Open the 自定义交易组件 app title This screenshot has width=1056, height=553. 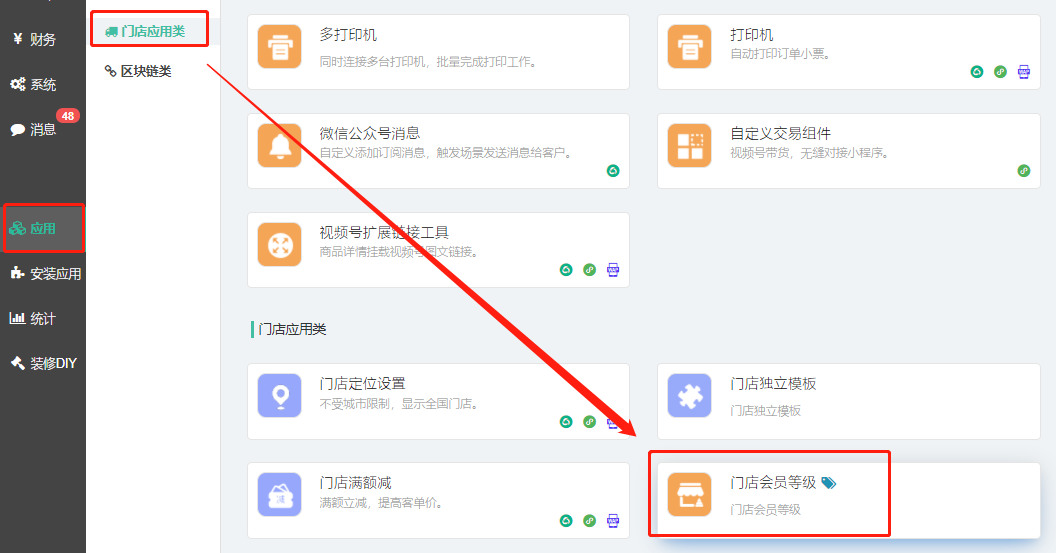pos(781,133)
